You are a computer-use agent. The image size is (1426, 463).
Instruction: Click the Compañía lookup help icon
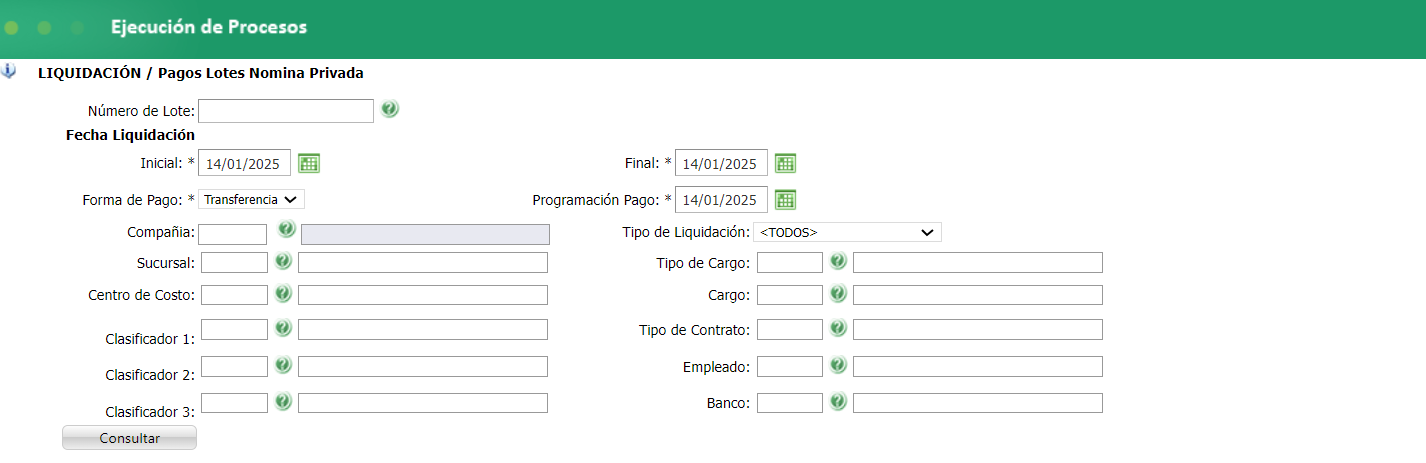pos(287,230)
